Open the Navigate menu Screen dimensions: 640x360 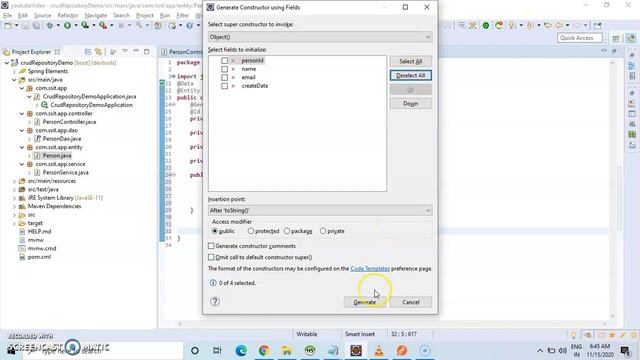[x=96, y=15]
